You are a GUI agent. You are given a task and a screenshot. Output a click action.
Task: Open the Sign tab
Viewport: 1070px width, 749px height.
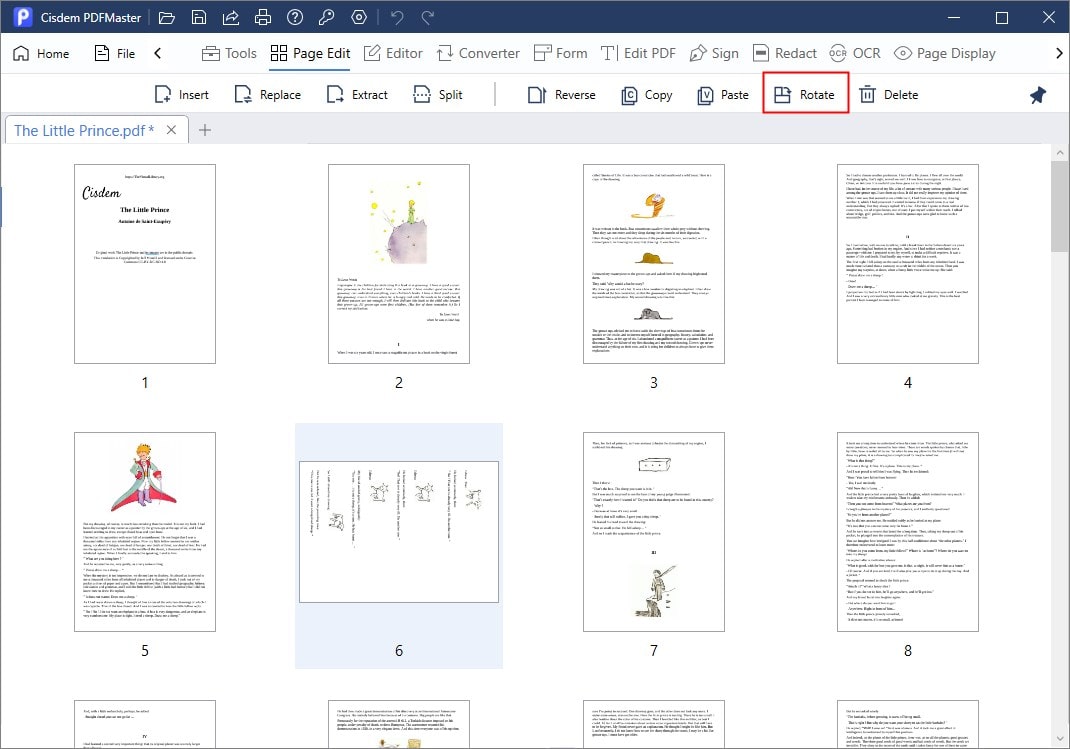(714, 53)
